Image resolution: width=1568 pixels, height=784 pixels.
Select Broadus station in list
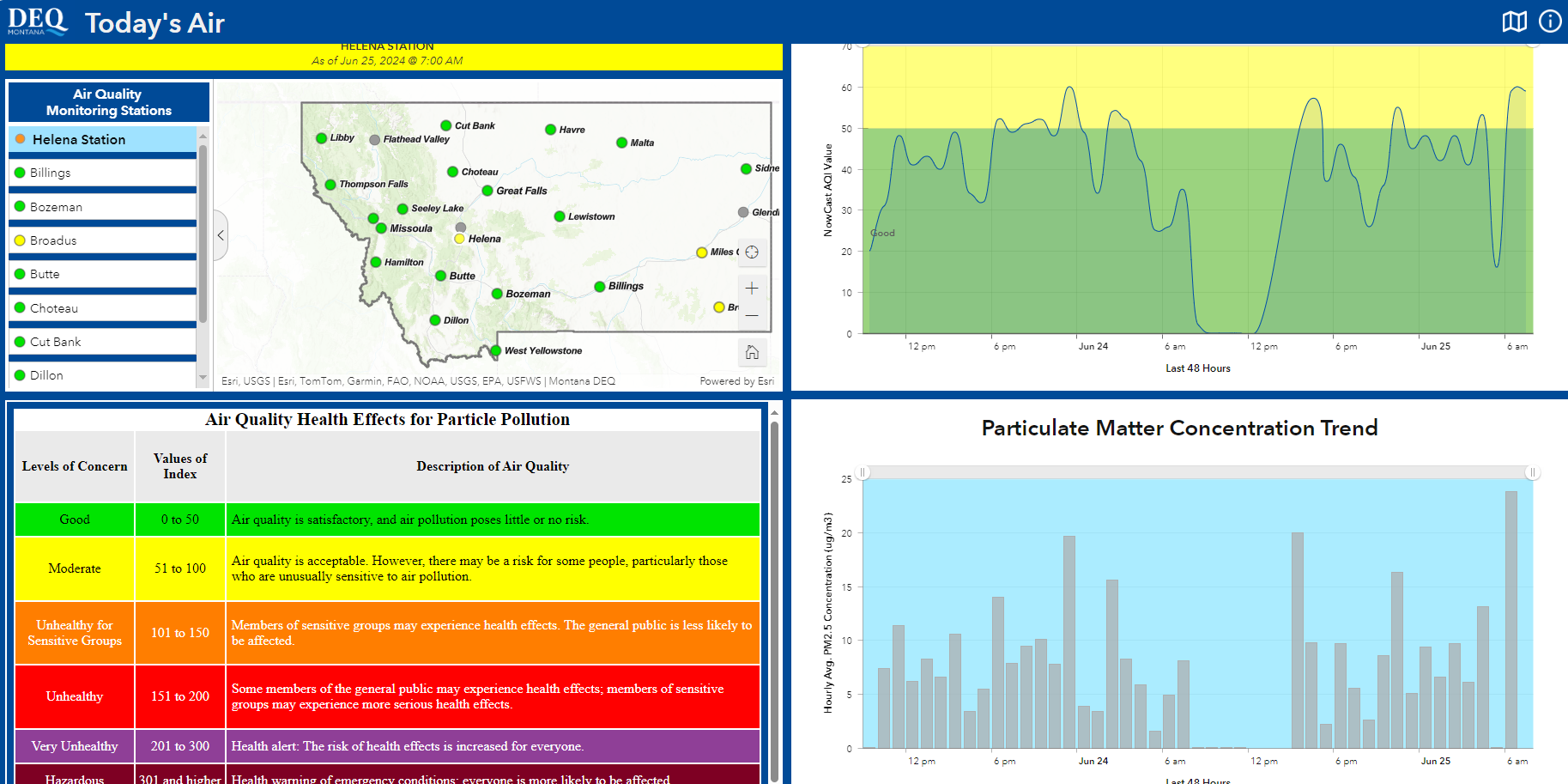53,240
